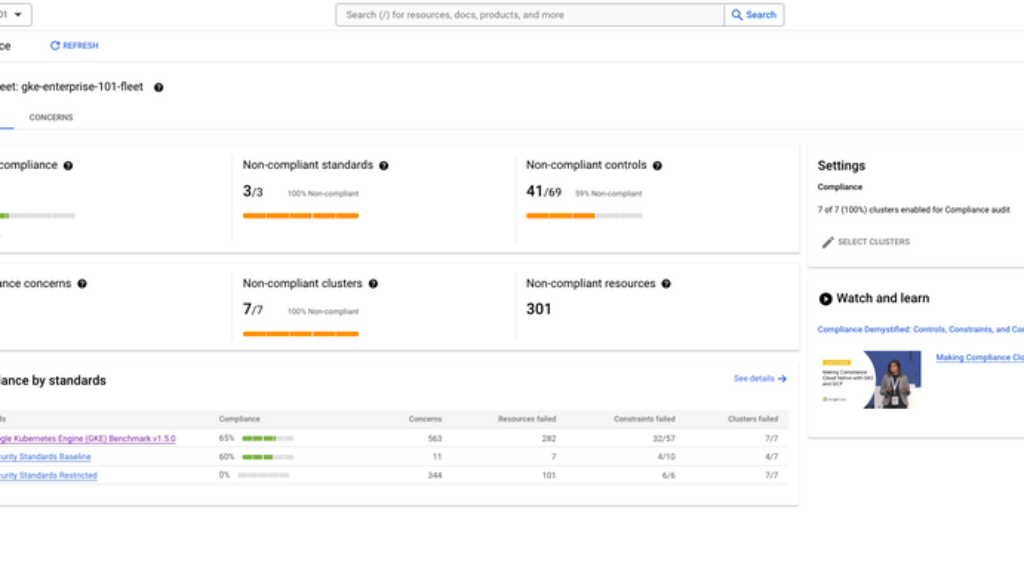Open the project selector dropdown
Screen dimensions: 1024x585
pos(15,15)
